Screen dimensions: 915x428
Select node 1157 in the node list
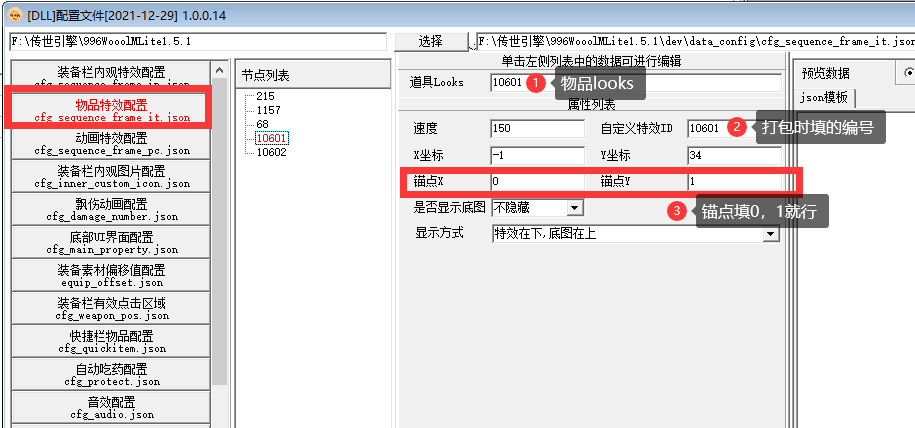[x=268, y=110]
